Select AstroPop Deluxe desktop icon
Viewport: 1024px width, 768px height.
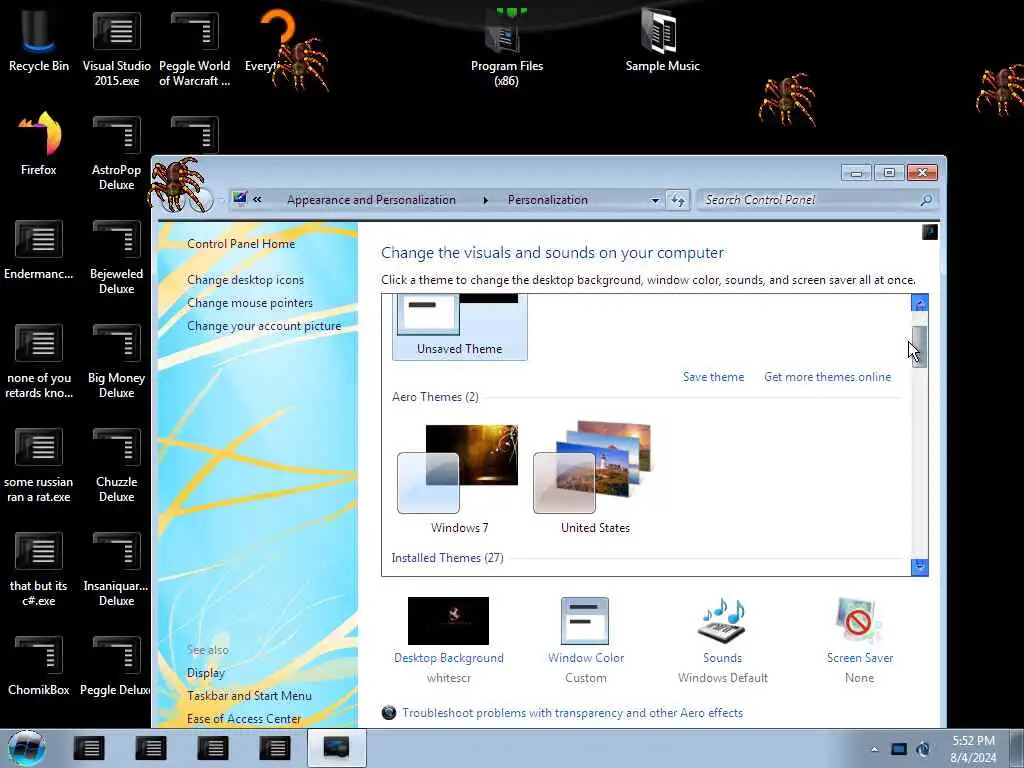pyautogui.click(x=116, y=152)
